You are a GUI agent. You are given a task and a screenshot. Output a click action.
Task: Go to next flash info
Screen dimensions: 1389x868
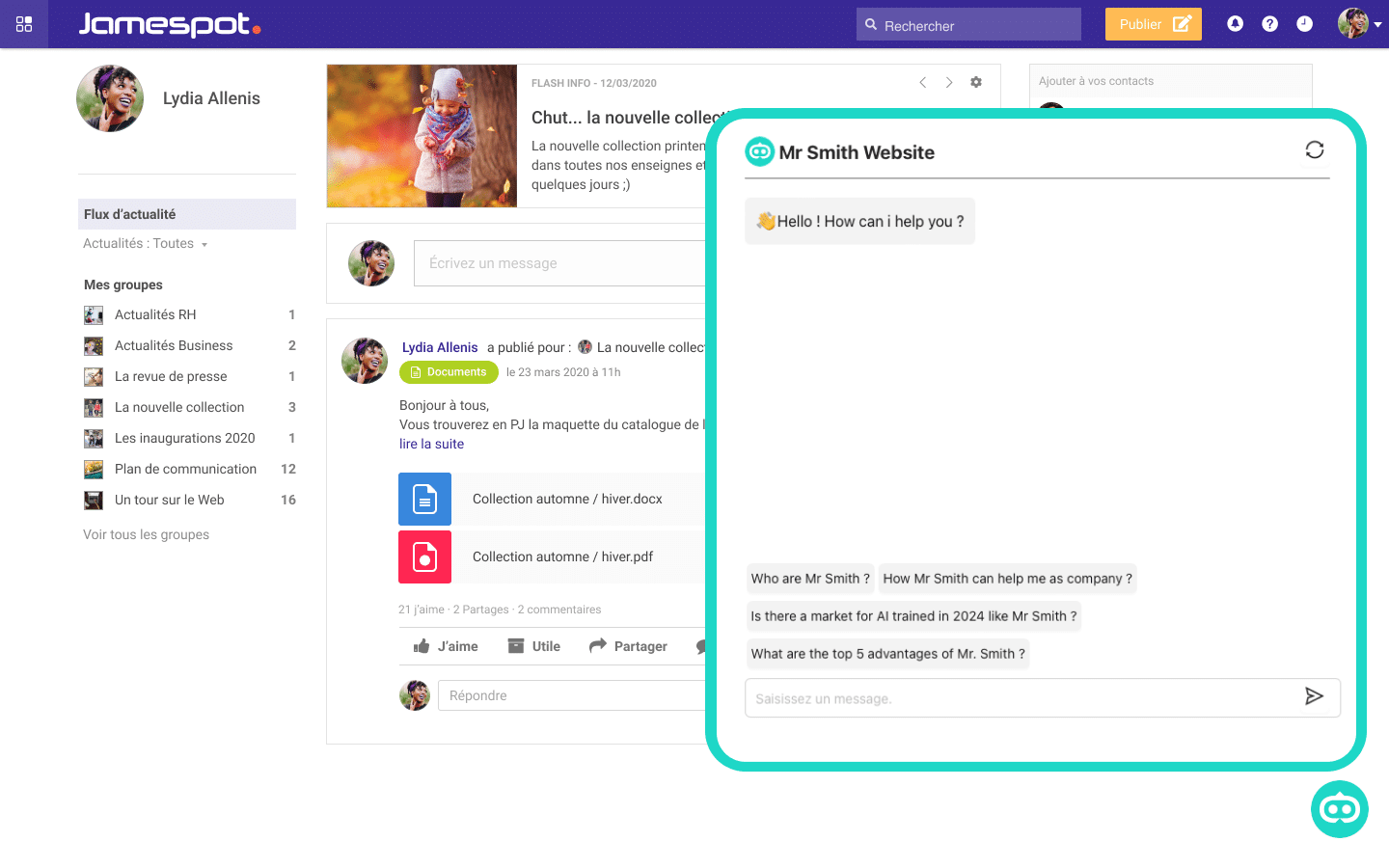point(949,83)
